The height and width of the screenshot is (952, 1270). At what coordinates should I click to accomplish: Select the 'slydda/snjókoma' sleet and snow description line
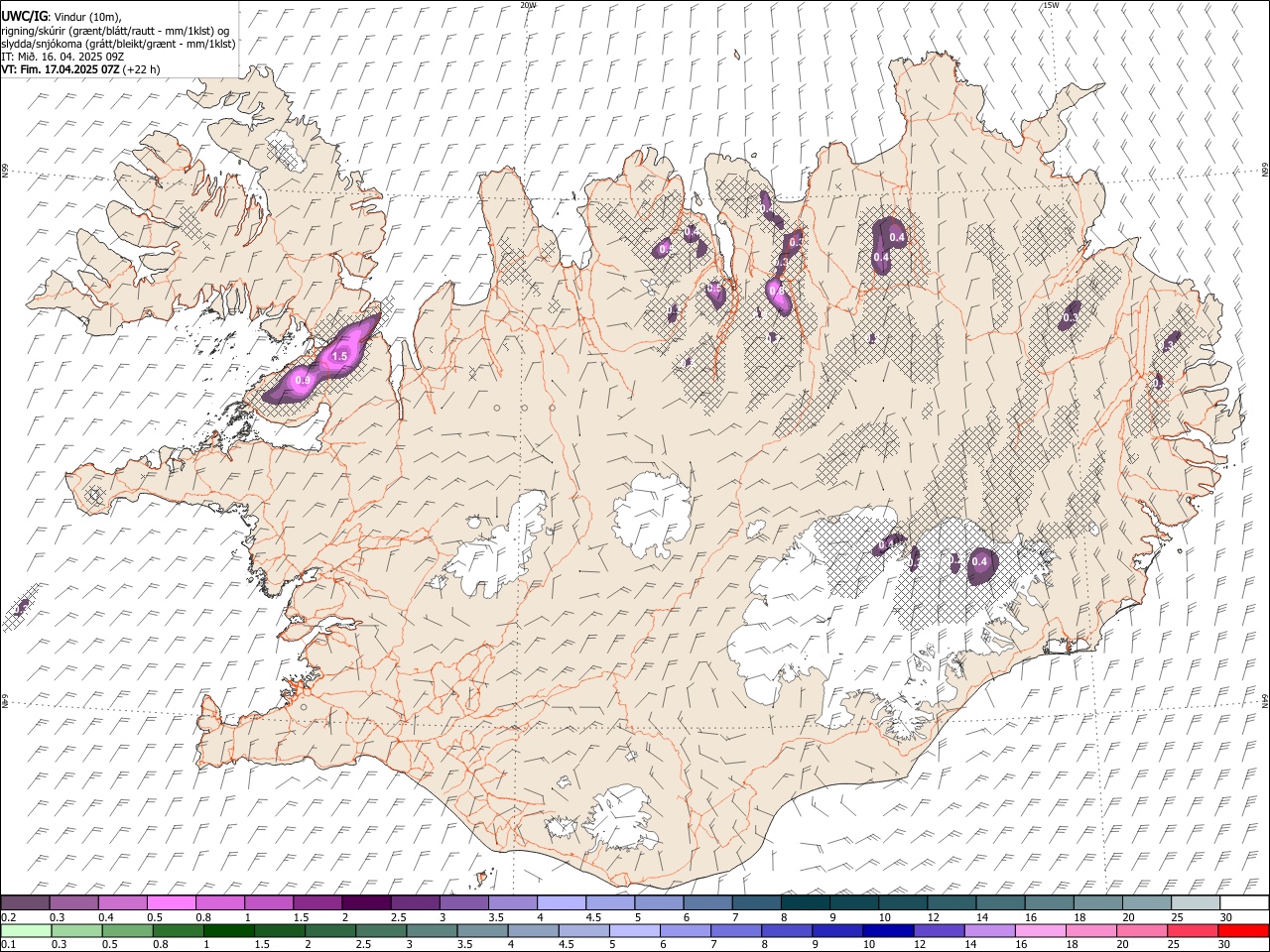(x=118, y=44)
